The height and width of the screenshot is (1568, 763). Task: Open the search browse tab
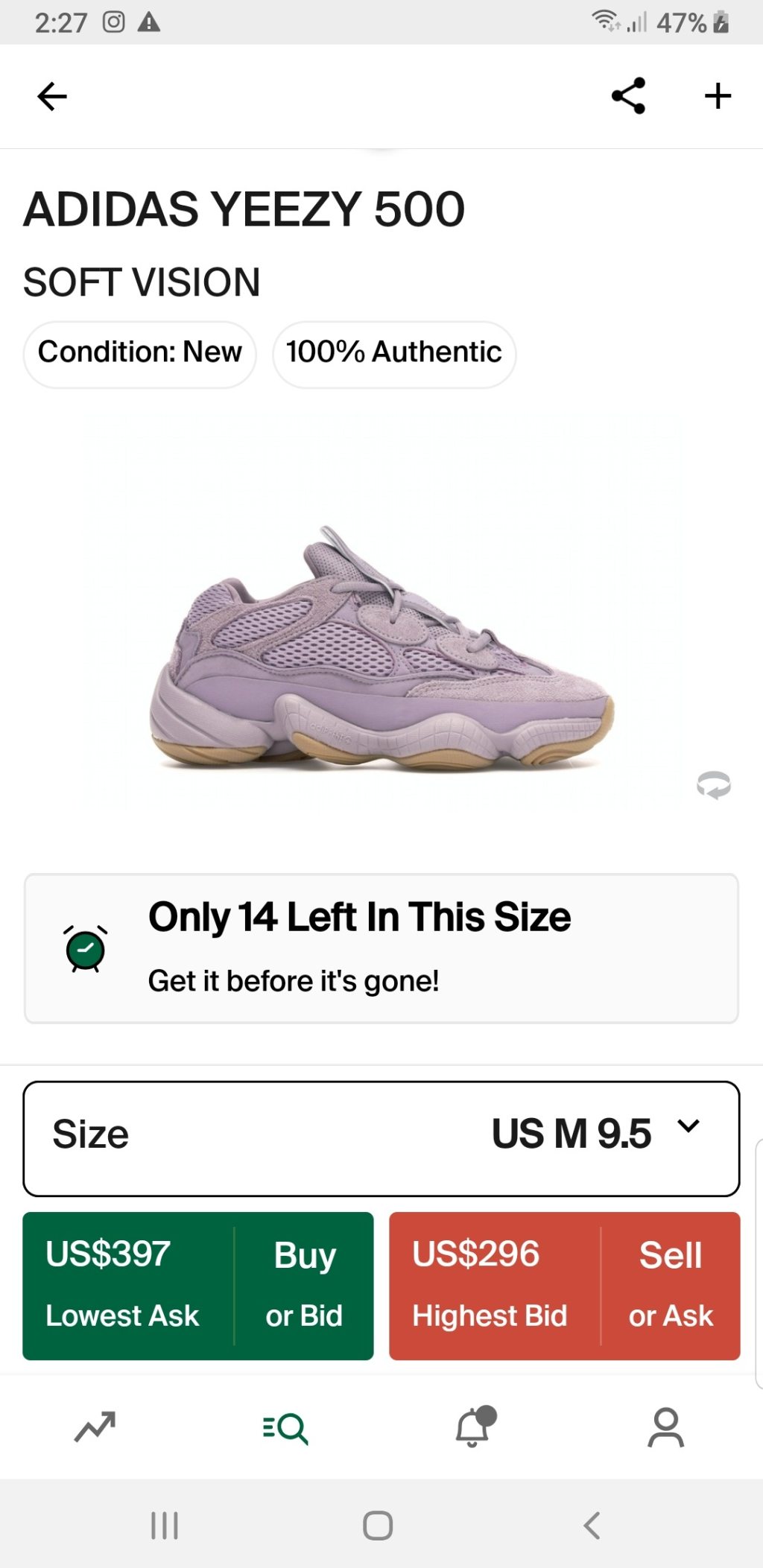285,1427
